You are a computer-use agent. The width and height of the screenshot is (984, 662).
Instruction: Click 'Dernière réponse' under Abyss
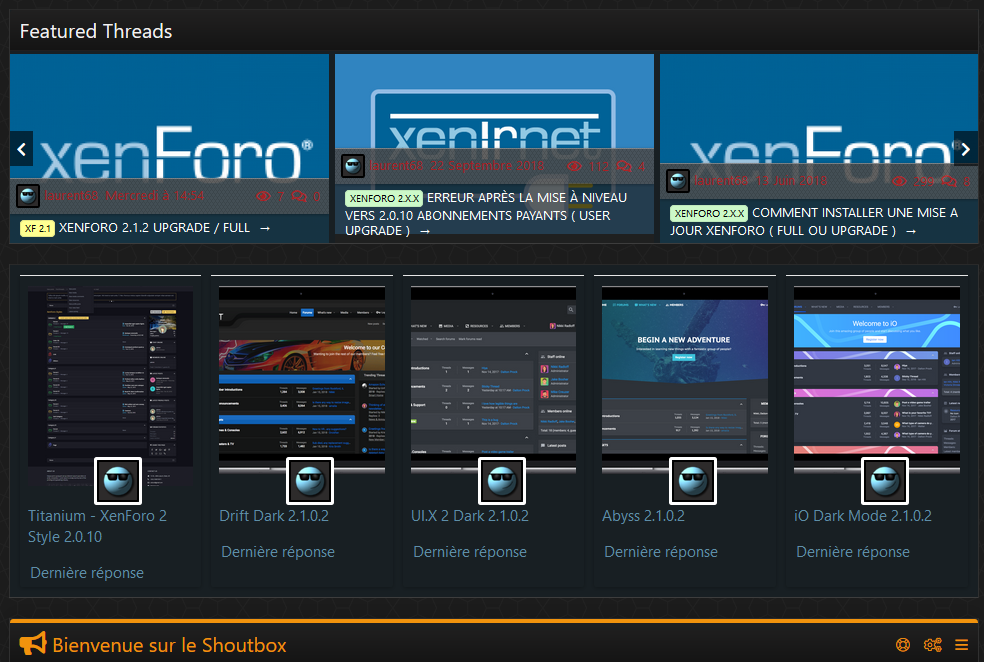pos(661,552)
